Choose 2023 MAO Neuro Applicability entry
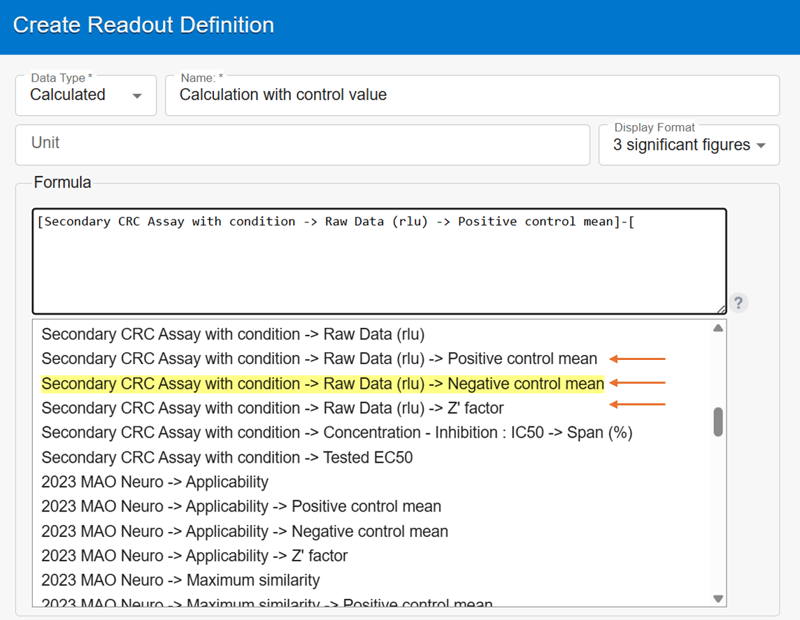 pyautogui.click(x=155, y=482)
